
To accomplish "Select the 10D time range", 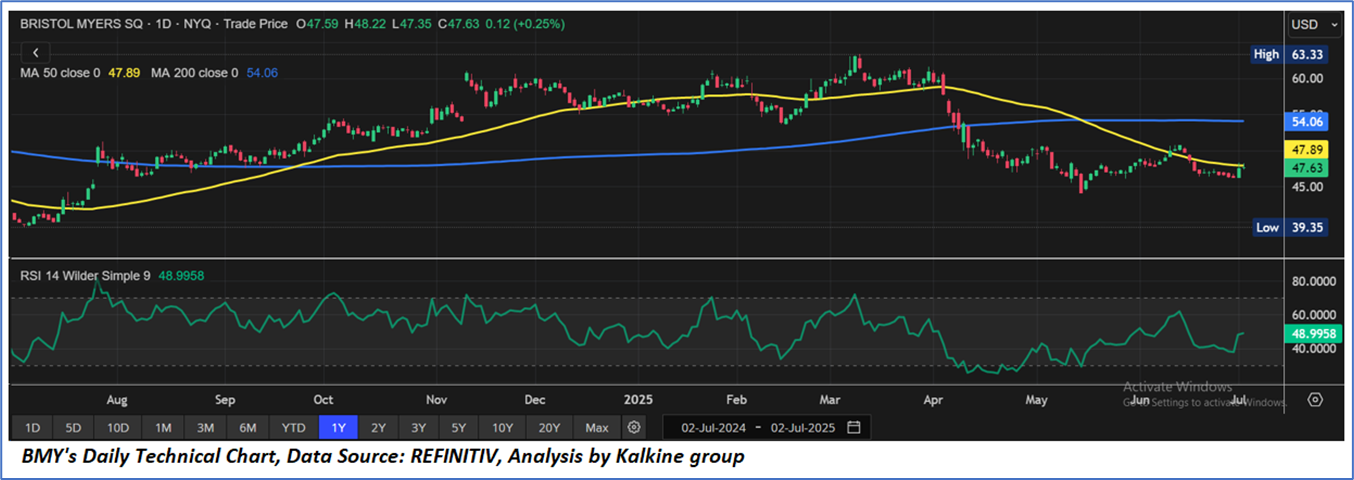I will coord(117,428).
